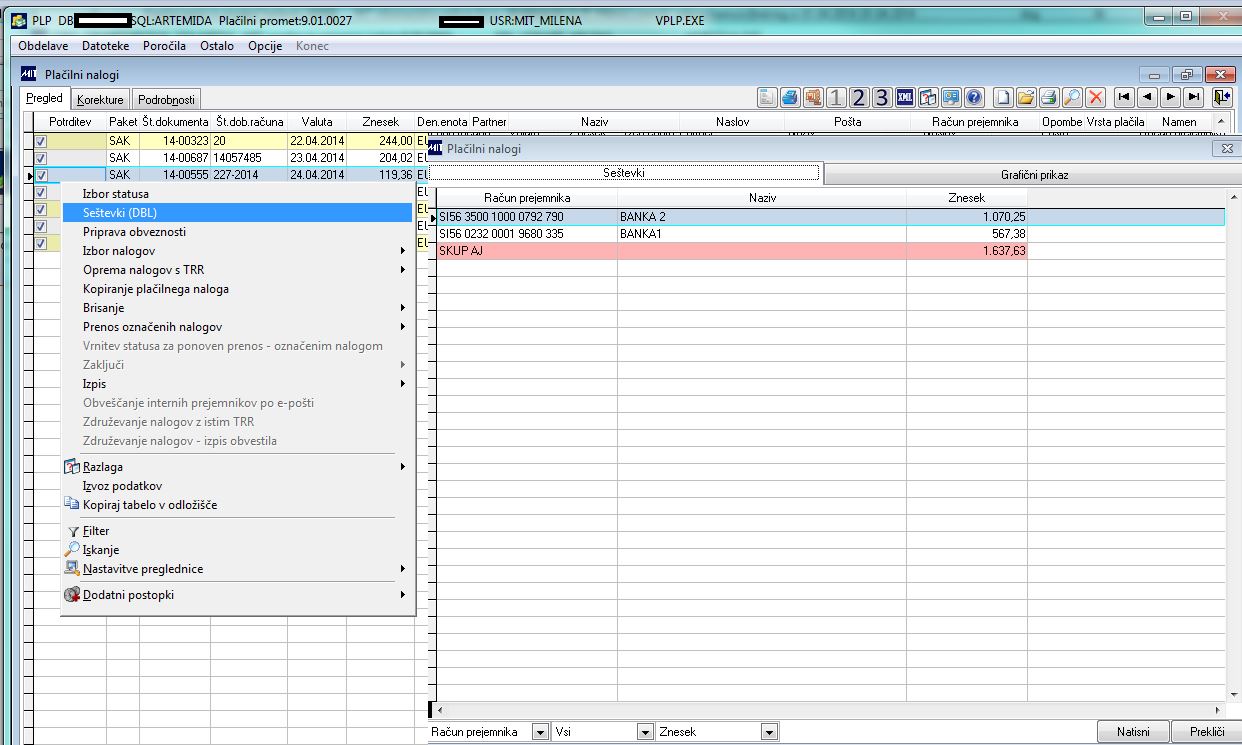The height and width of the screenshot is (745, 1242).
Task: Click the XML export icon
Action: point(904,97)
